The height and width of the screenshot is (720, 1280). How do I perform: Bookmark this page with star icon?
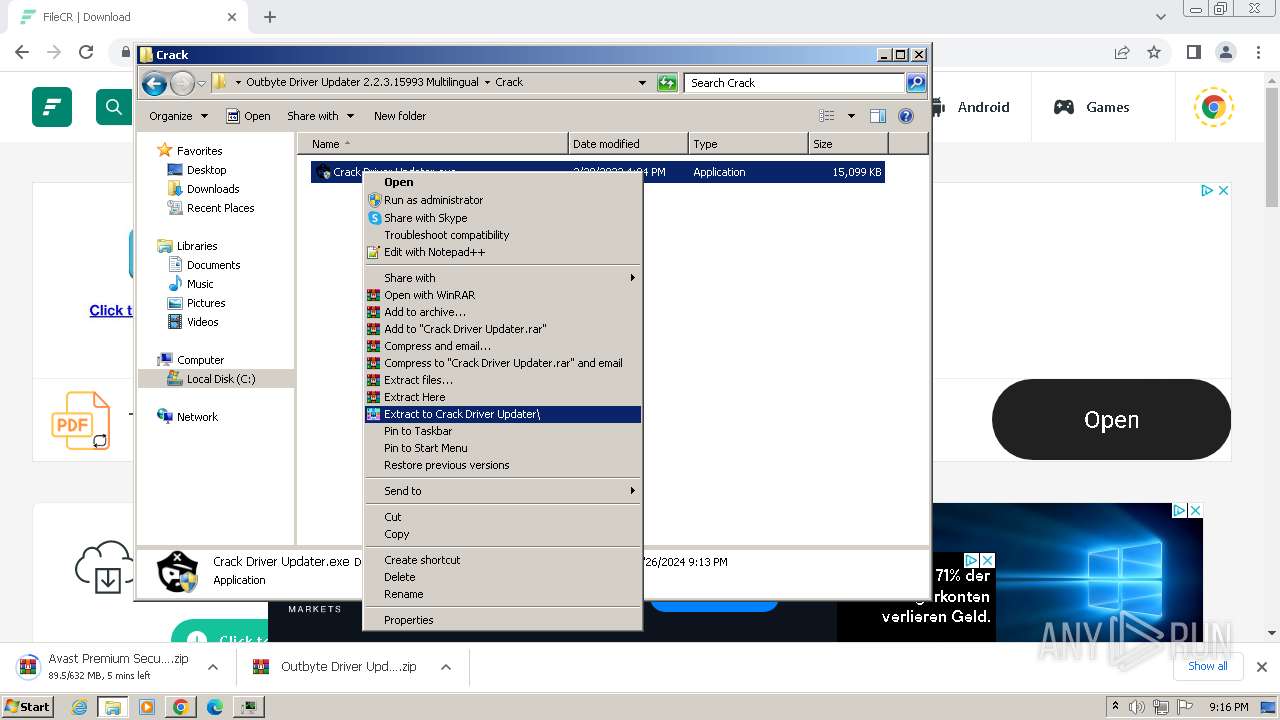1154,52
